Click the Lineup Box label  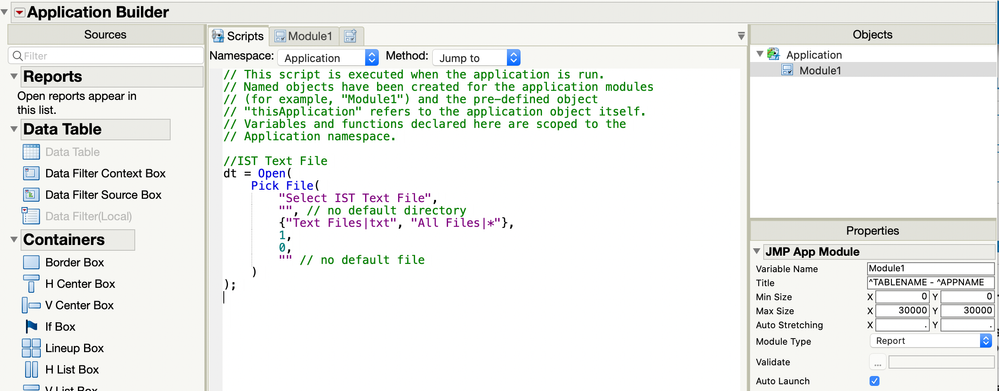(75, 348)
